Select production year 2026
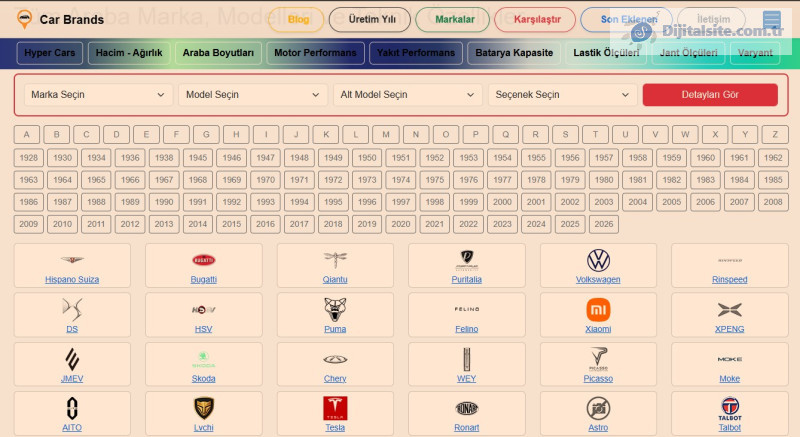This screenshot has height=437, width=800. click(x=604, y=224)
